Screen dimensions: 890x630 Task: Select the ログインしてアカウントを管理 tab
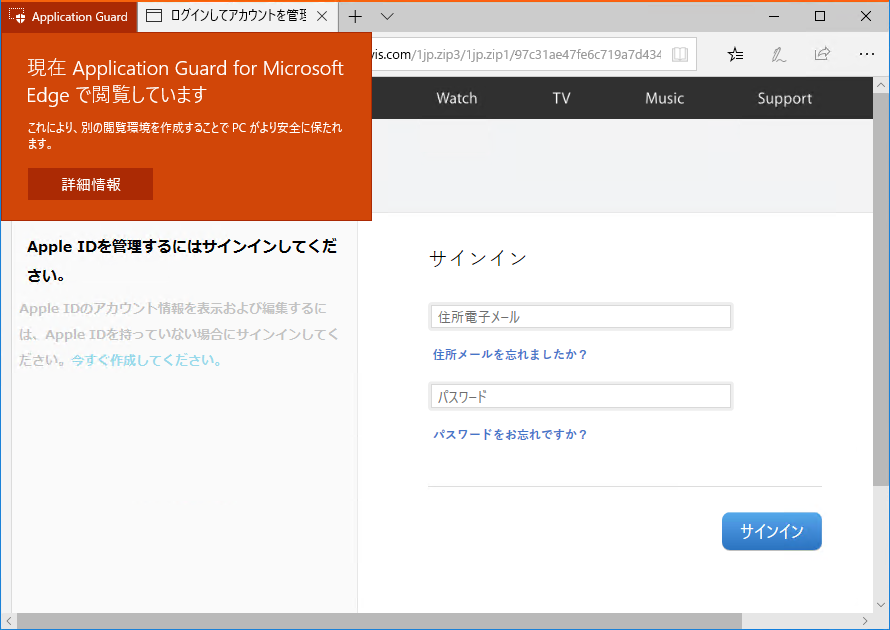(238, 16)
